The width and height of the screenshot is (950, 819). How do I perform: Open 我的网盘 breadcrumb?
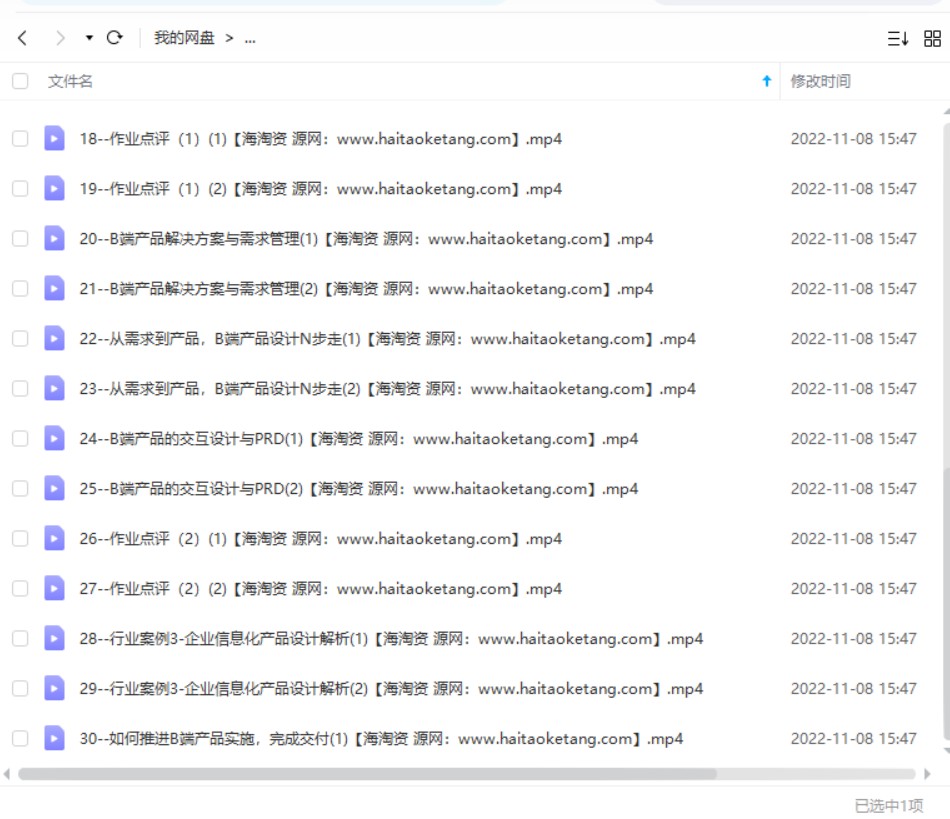pos(184,38)
